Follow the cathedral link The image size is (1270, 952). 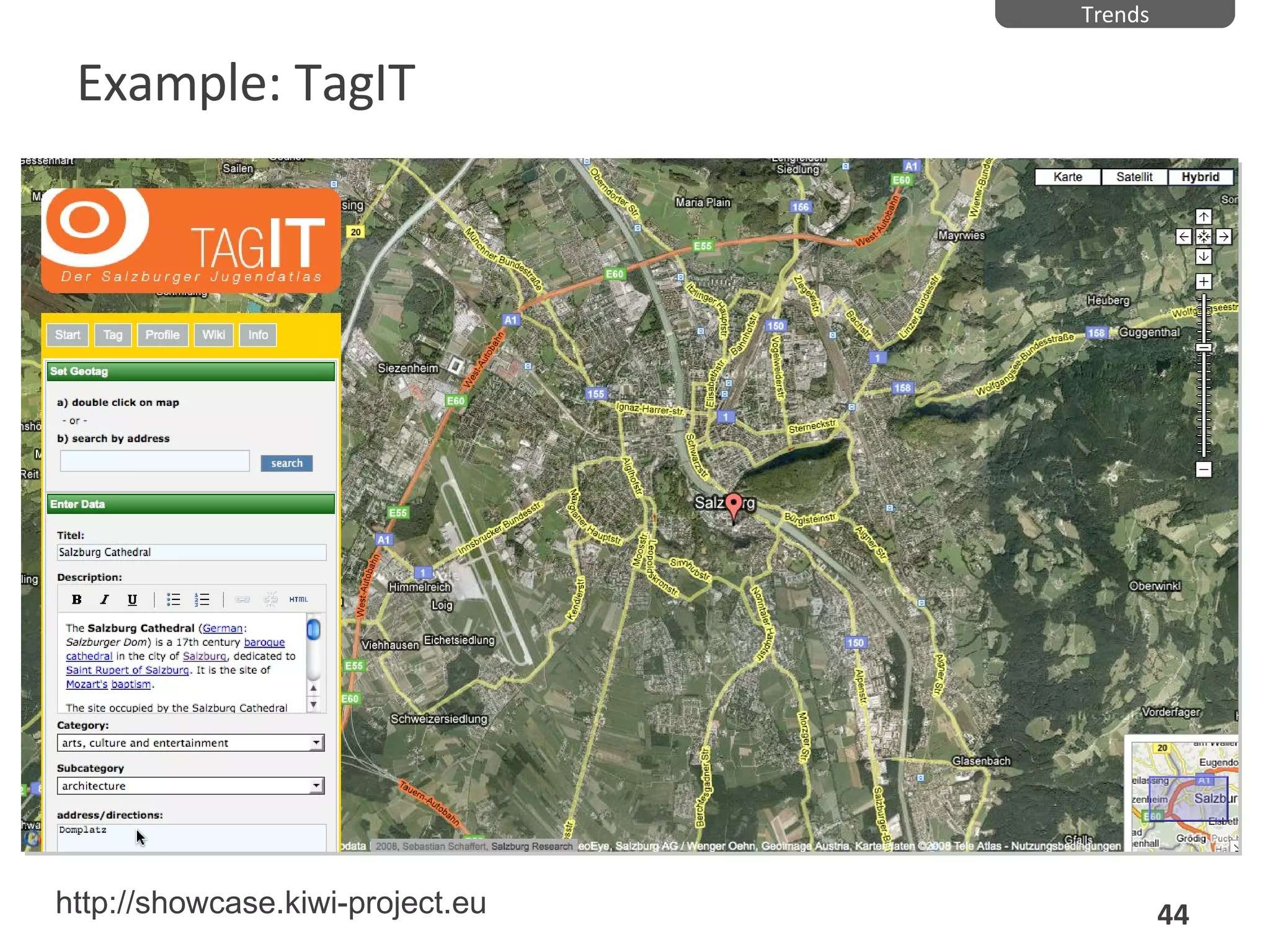[x=89, y=656]
